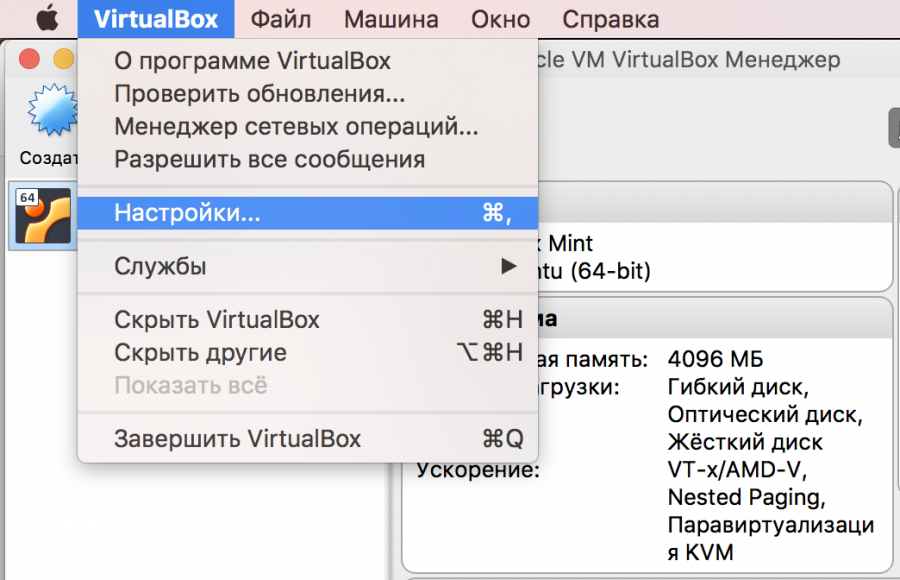Open the 'Справка' menu
Image resolution: width=900 pixels, height=580 pixels.
tap(611, 19)
